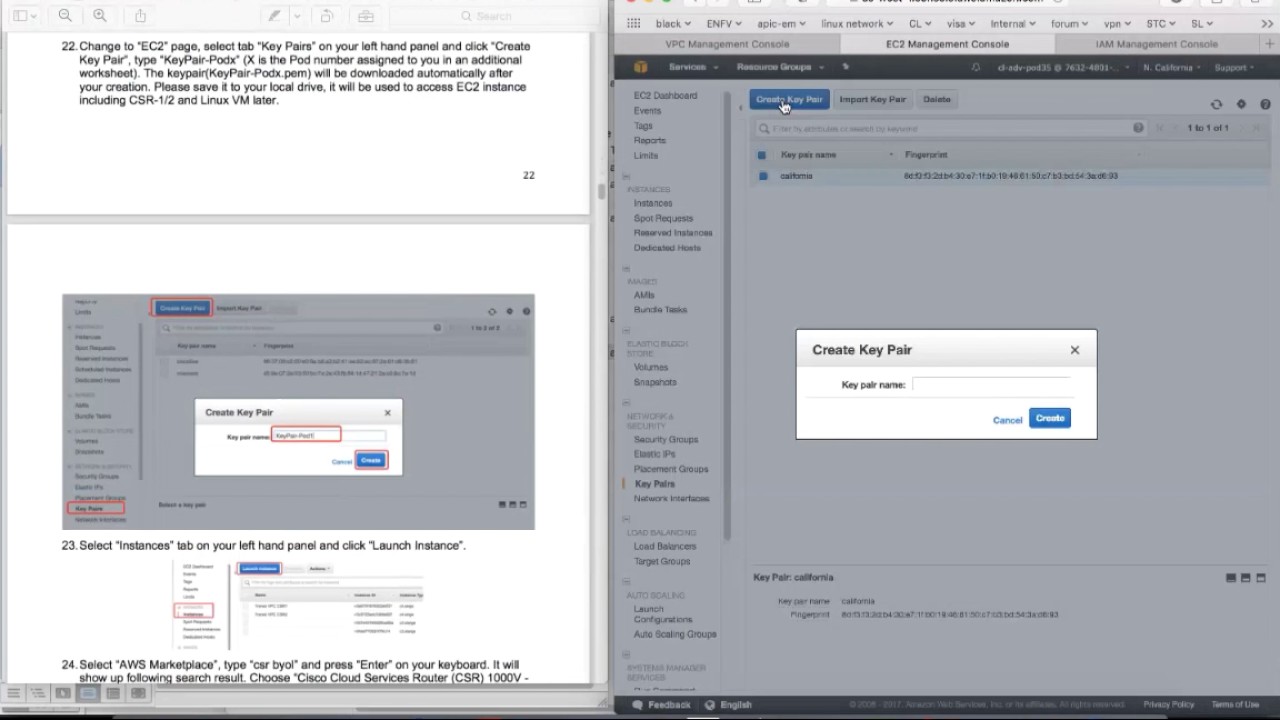Open Events in EC2 sidebar
Screen dimensions: 1280x720
pyautogui.click(x=647, y=111)
